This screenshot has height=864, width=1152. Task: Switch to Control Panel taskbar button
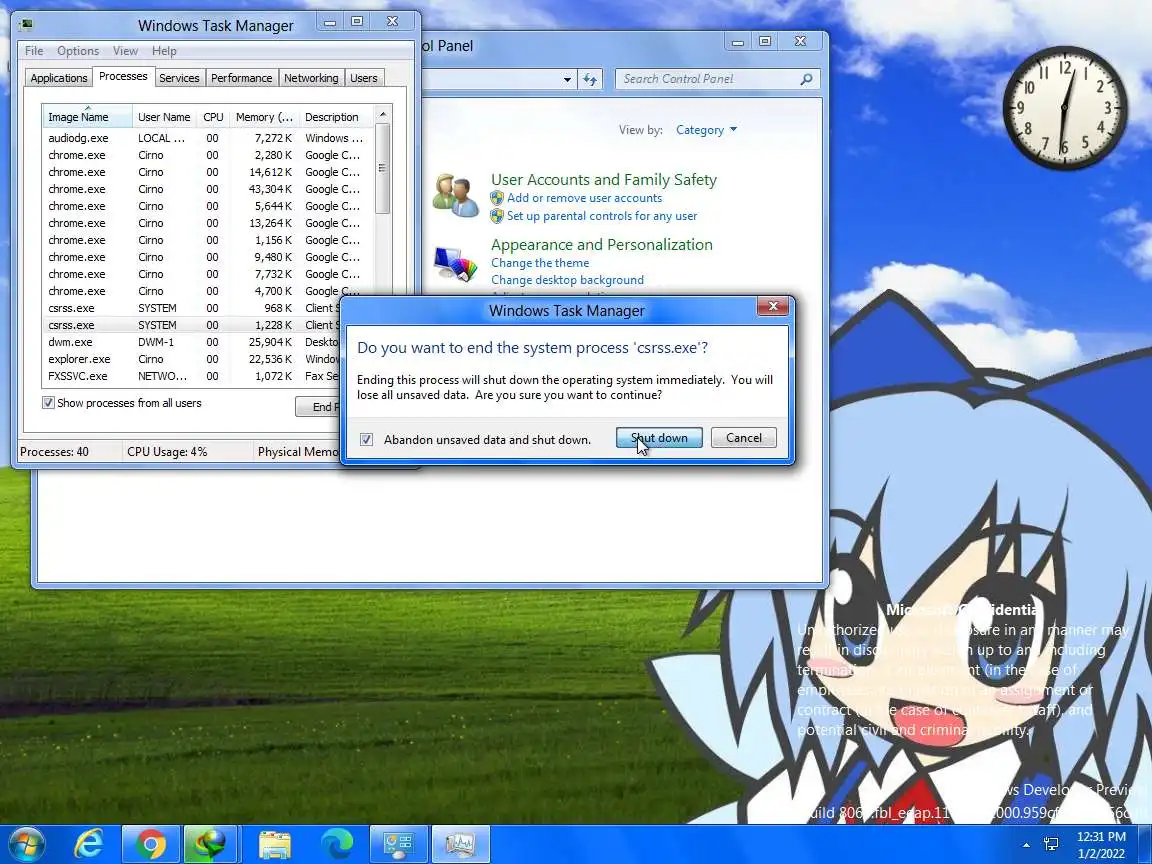399,844
